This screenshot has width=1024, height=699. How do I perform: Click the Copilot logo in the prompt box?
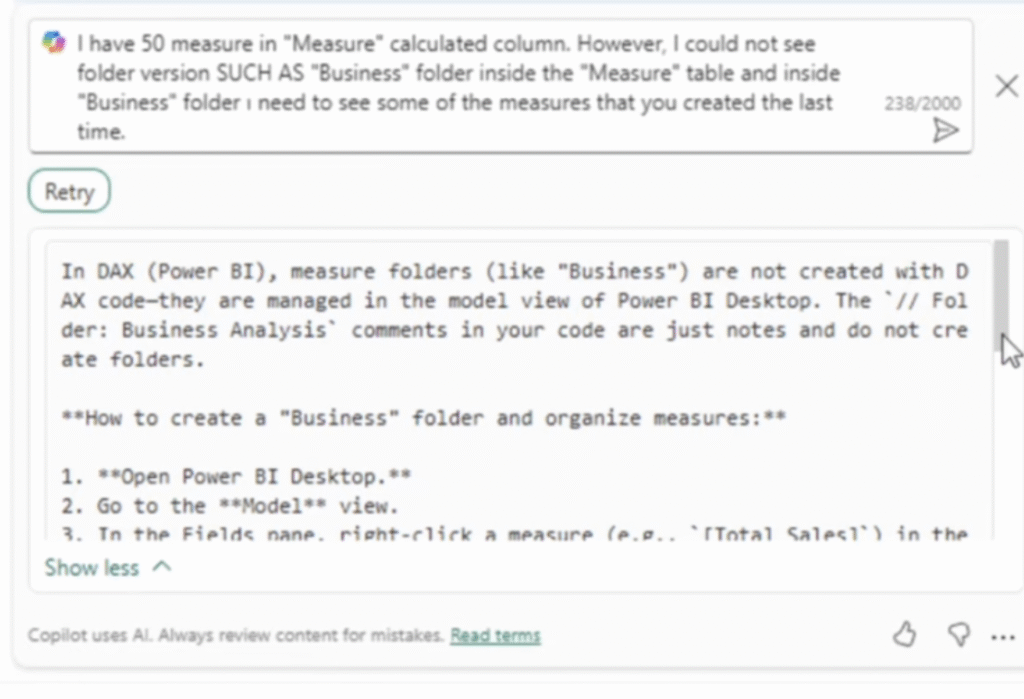point(53,42)
